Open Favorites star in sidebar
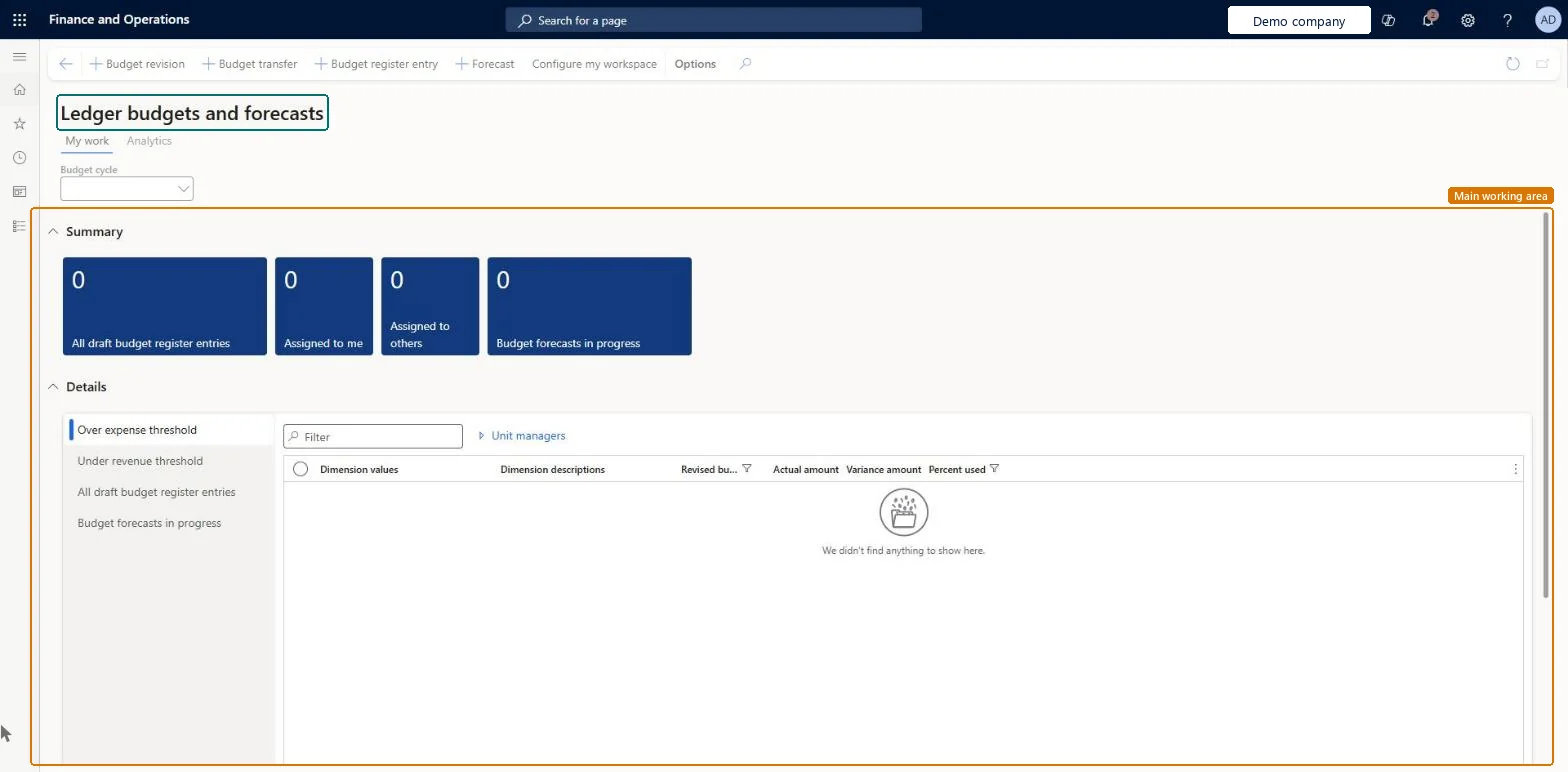 pos(19,124)
